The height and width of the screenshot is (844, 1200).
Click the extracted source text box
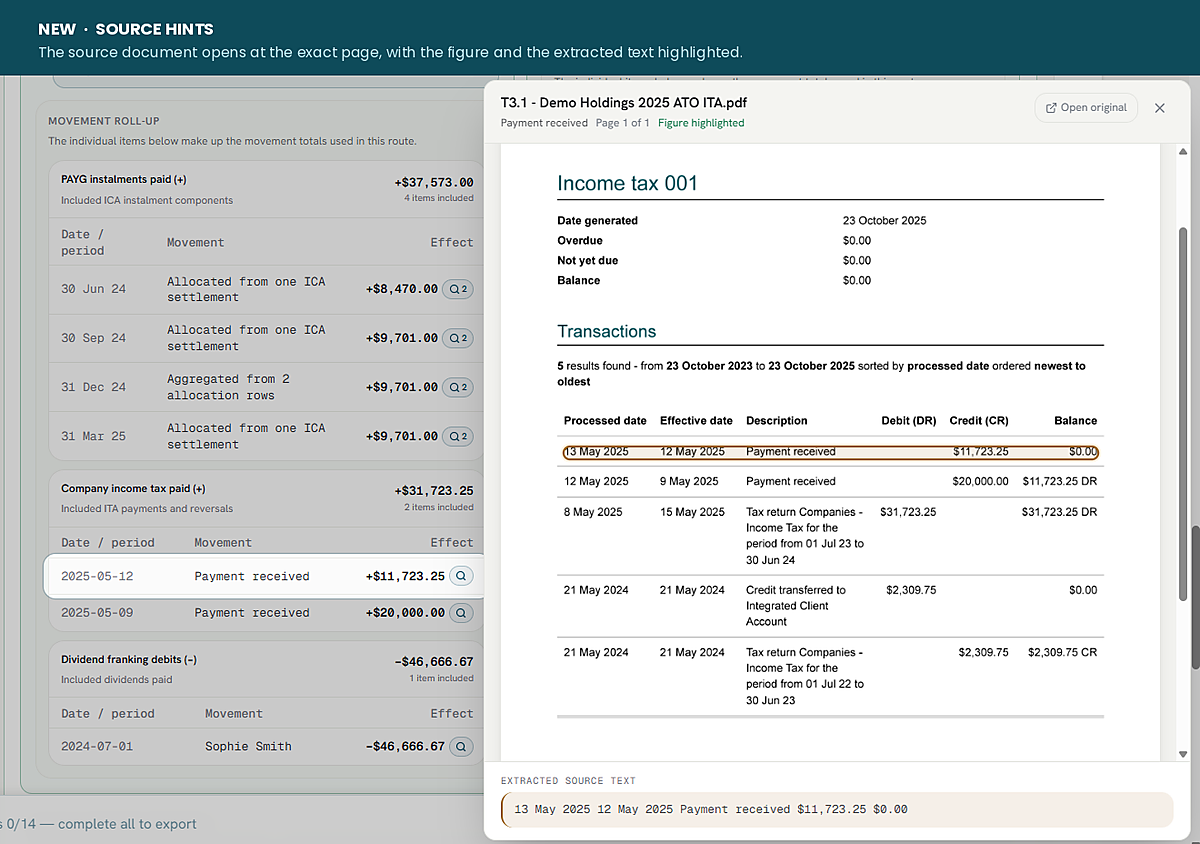836,809
